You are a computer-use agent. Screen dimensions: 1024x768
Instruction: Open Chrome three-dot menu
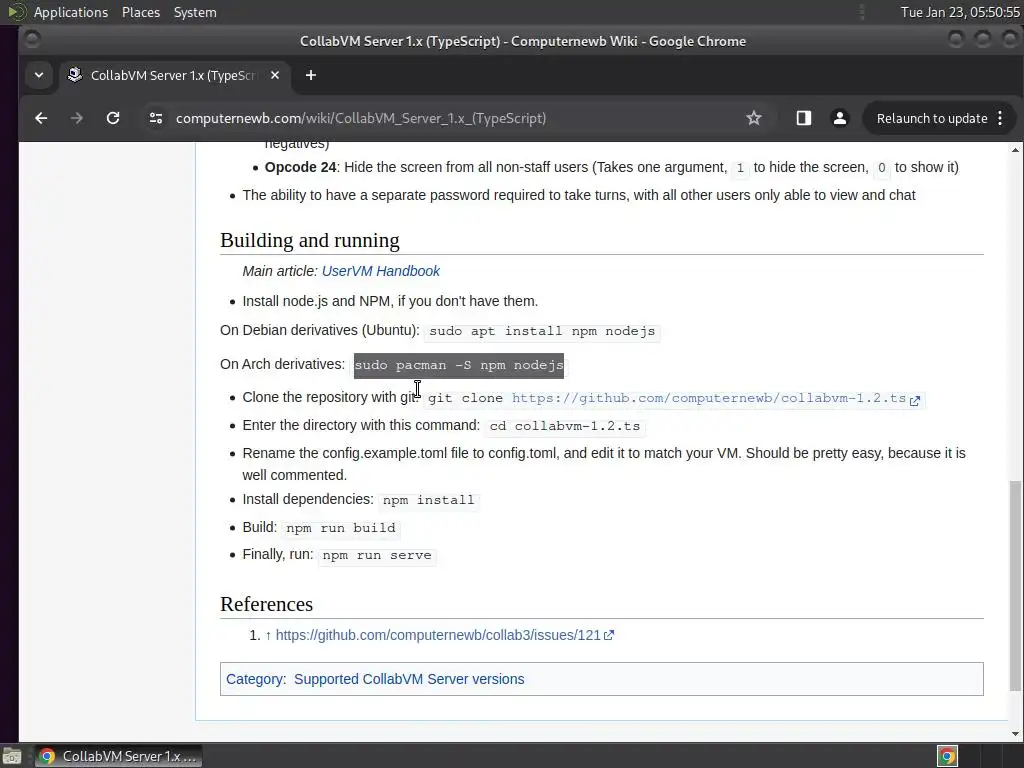[x=1000, y=118]
